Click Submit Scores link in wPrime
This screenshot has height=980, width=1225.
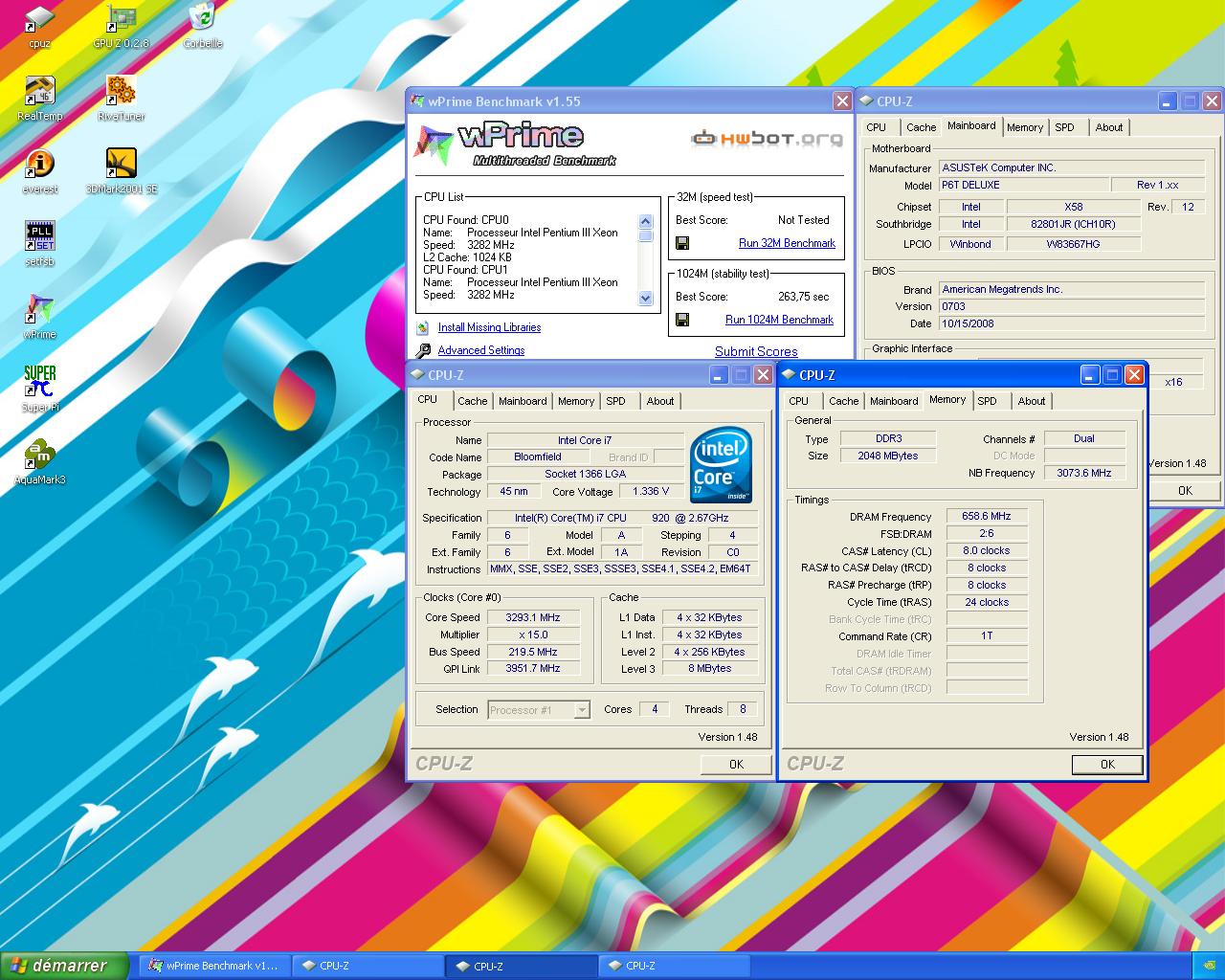click(x=756, y=351)
